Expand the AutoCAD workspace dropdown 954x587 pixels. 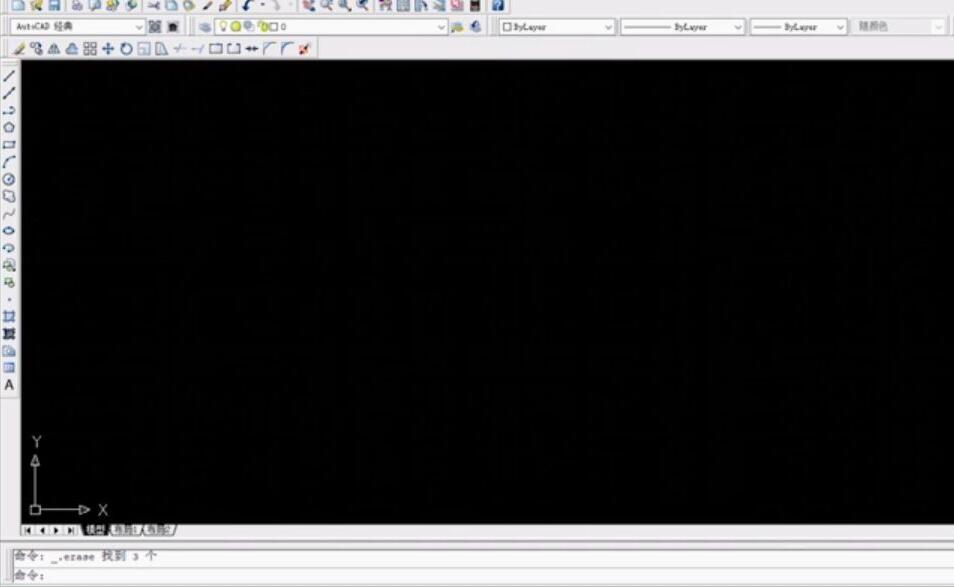click(x=138, y=27)
